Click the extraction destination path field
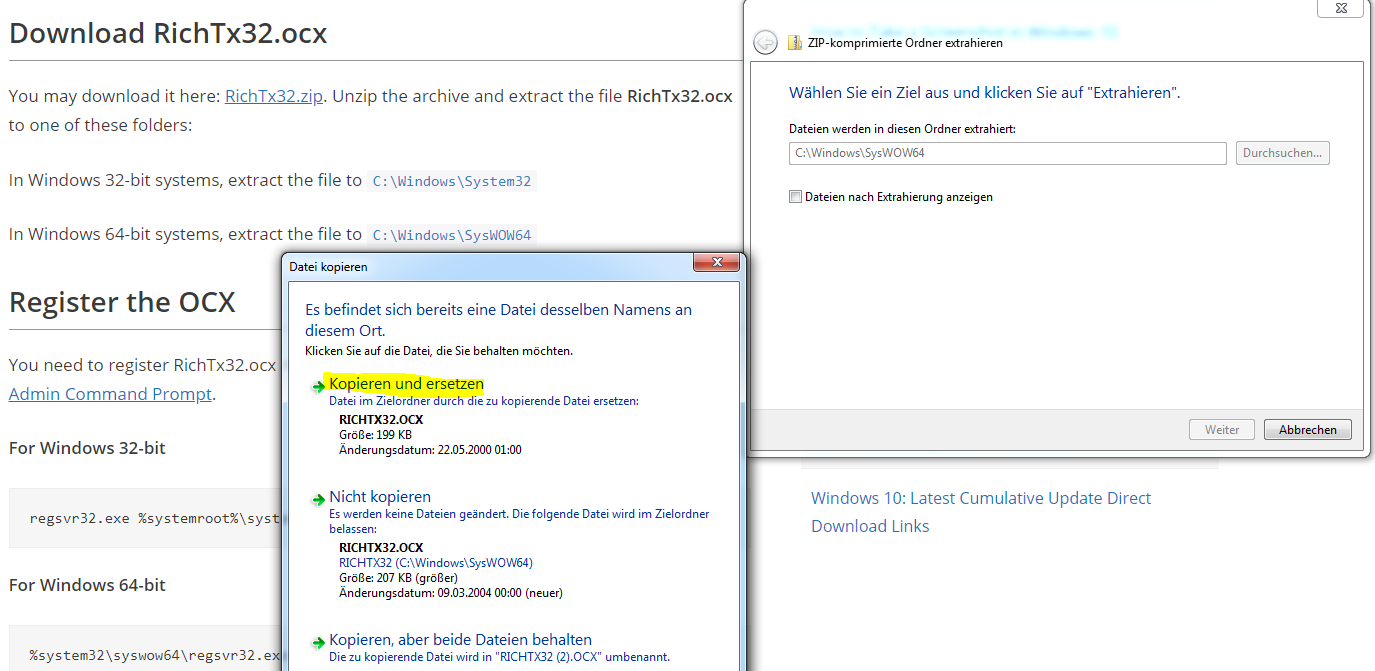The width and height of the screenshot is (1375, 671). (x=1007, y=153)
